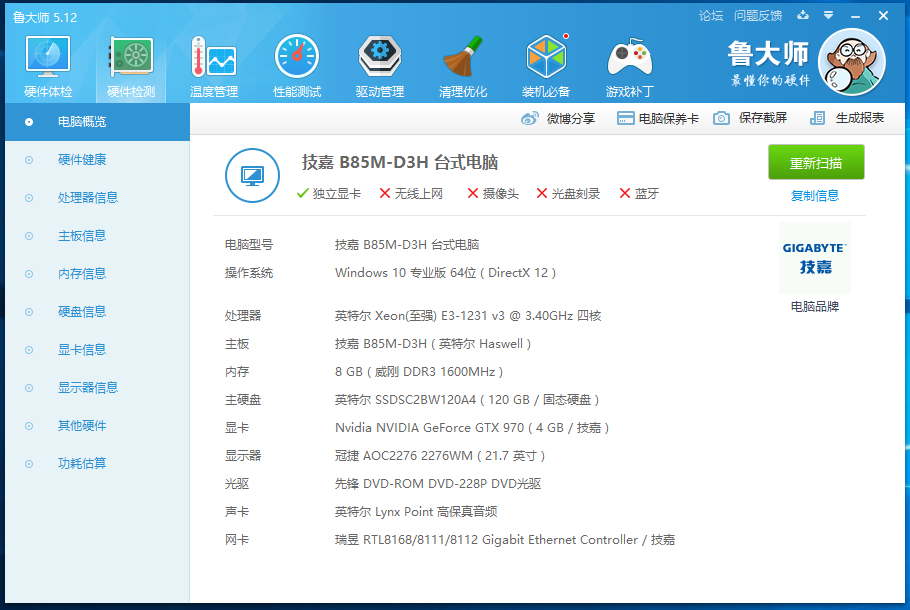910x610 pixels.
Task: Open the 问题反馈 feedback link
Action: [x=758, y=16]
